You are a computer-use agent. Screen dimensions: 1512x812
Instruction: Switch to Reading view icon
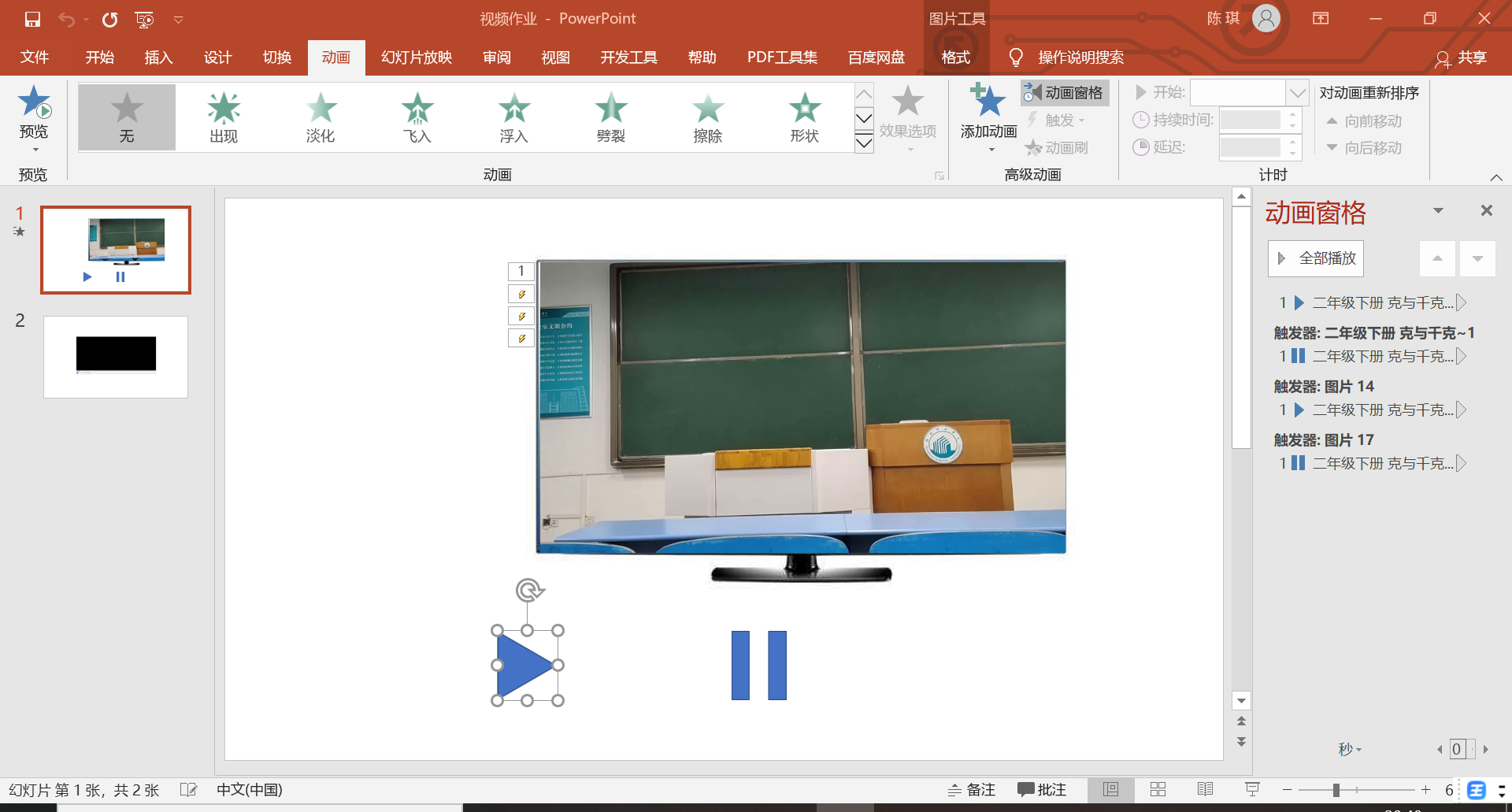pos(1205,789)
